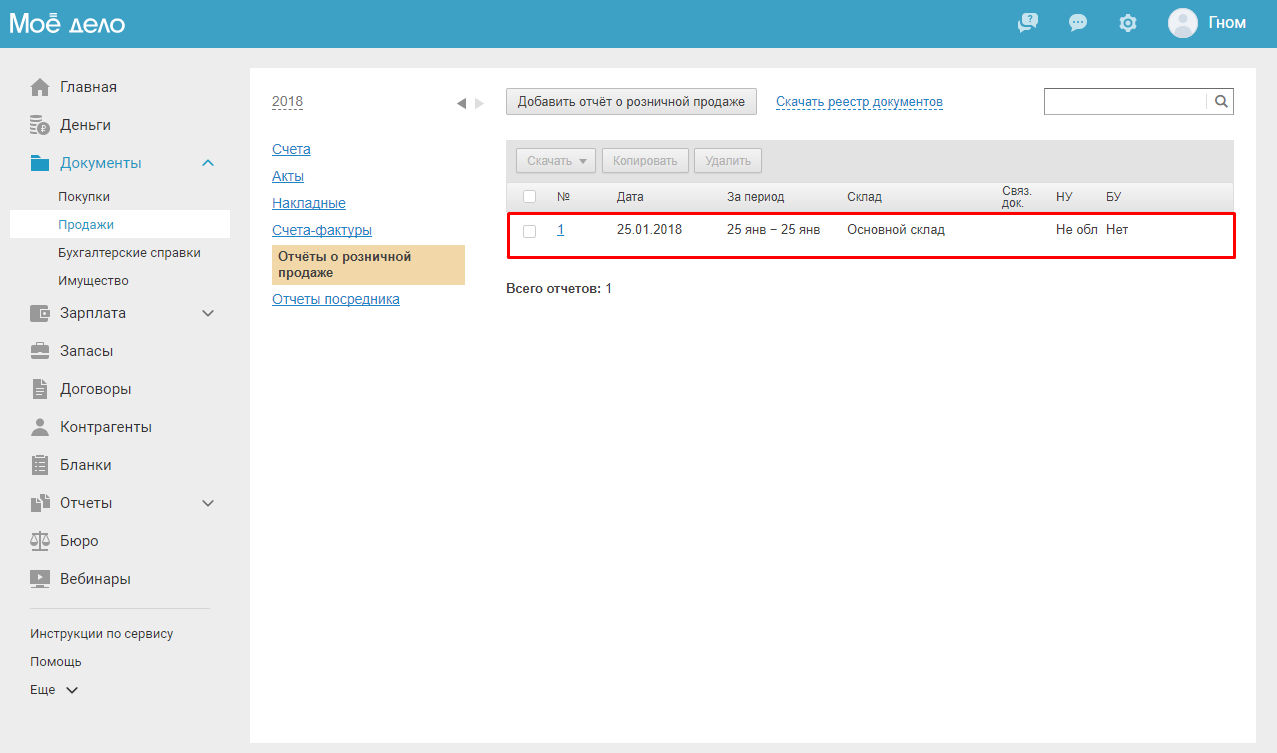
Task: Check the checkbox for report number 1
Action: (x=530, y=231)
